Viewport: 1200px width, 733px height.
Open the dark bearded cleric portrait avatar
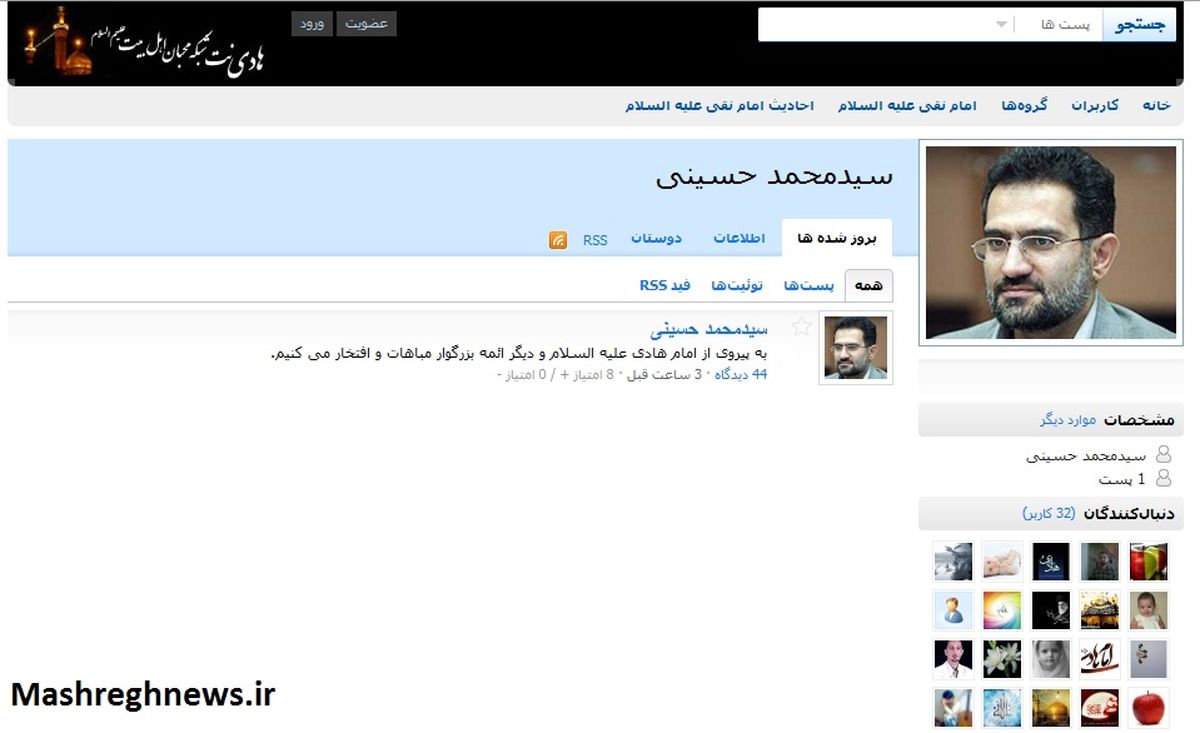[x=1051, y=610]
